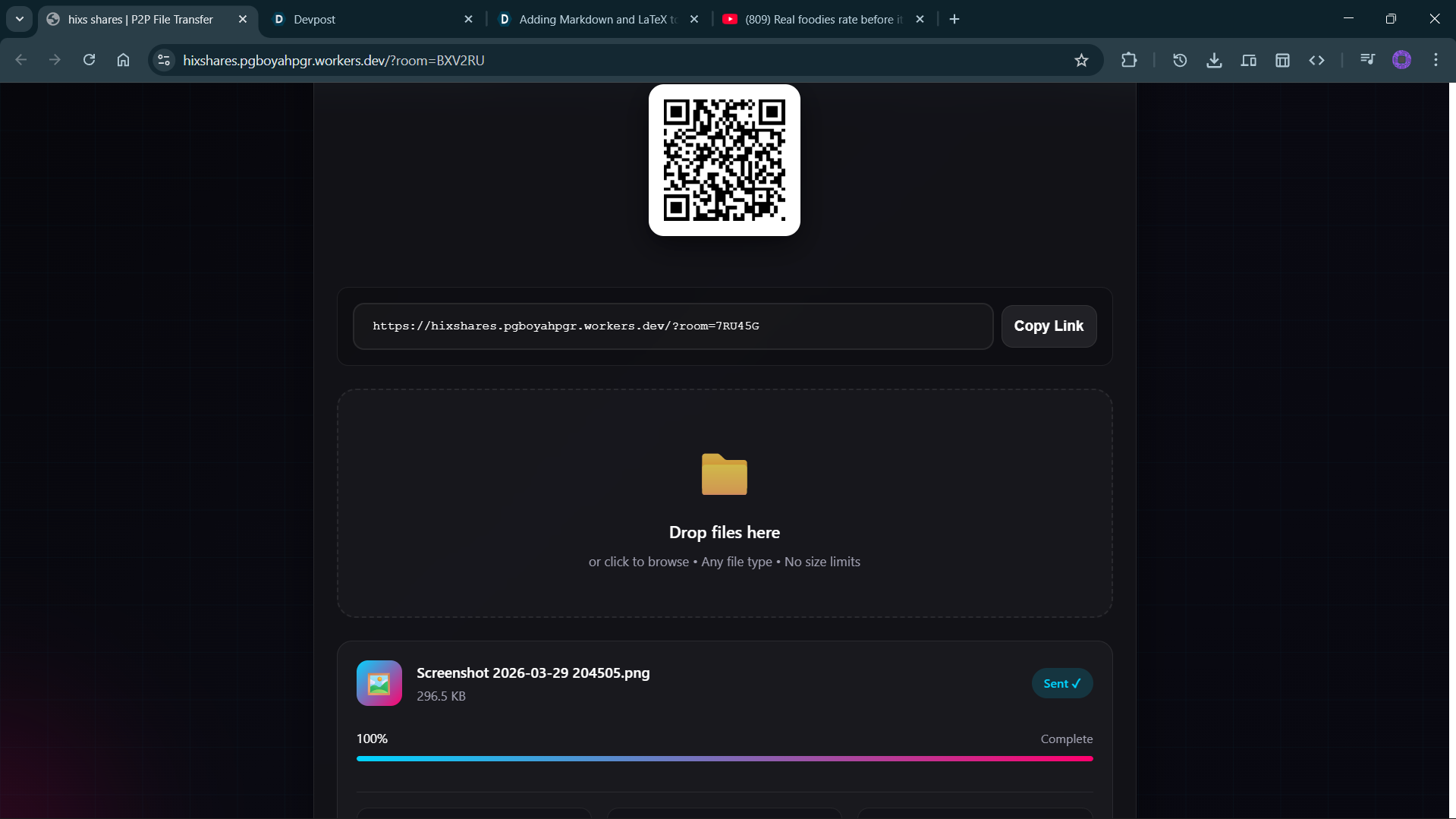Click the room QR code image

click(x=725, y=160)
